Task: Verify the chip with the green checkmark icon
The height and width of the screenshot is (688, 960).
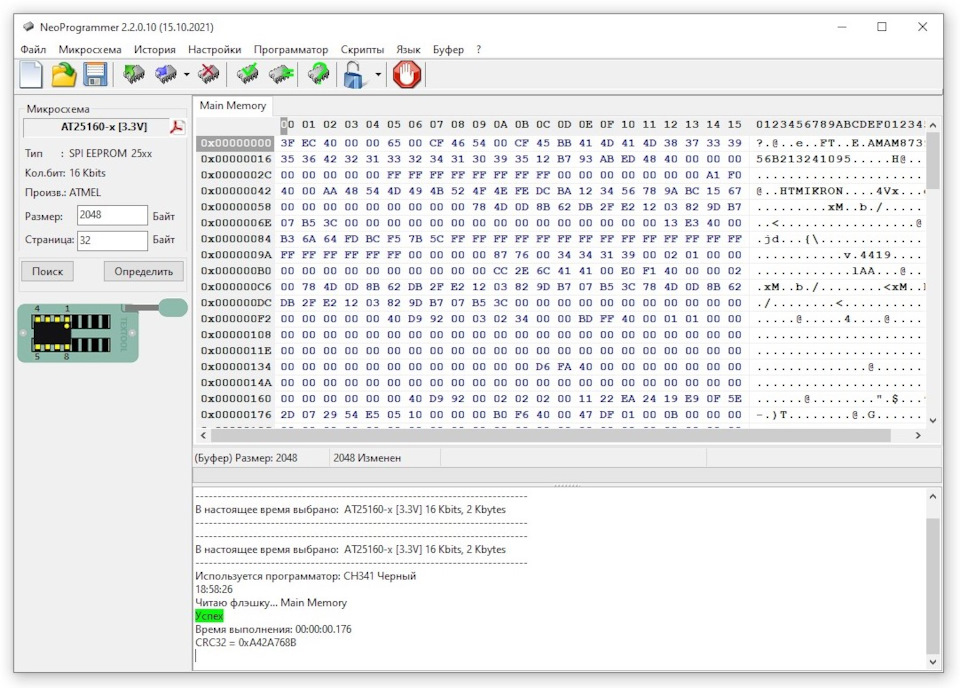Action: click(x=247, y=75)
